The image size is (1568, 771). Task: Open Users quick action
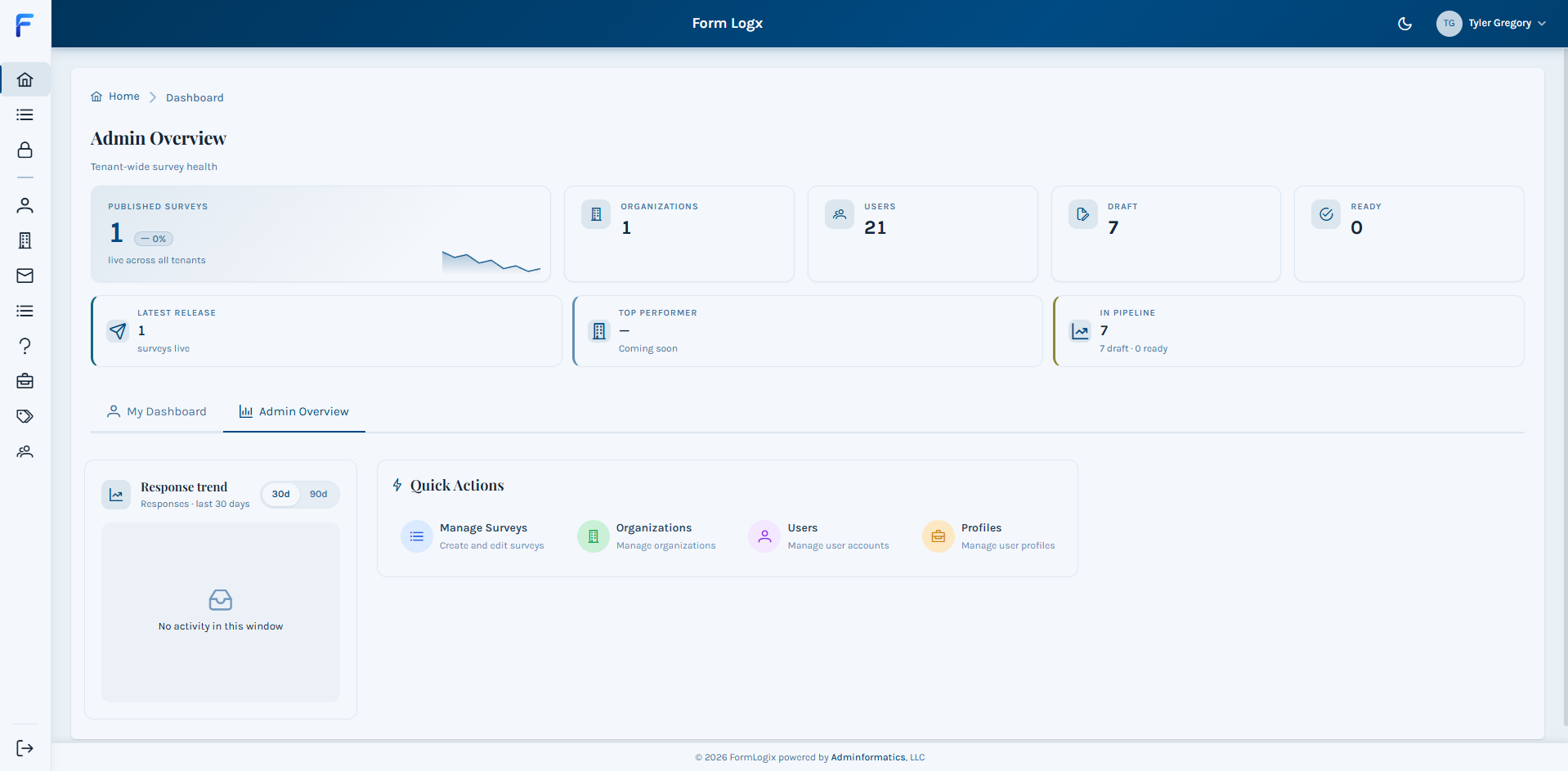point(819,536)
